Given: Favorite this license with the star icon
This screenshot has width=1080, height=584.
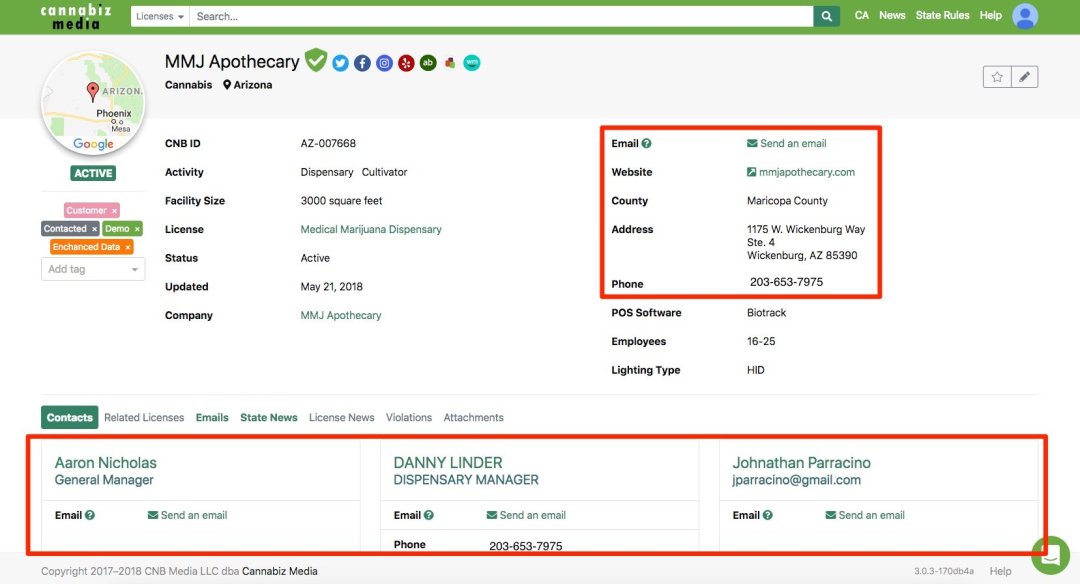Looking at the screenshot, I should 997,77.
